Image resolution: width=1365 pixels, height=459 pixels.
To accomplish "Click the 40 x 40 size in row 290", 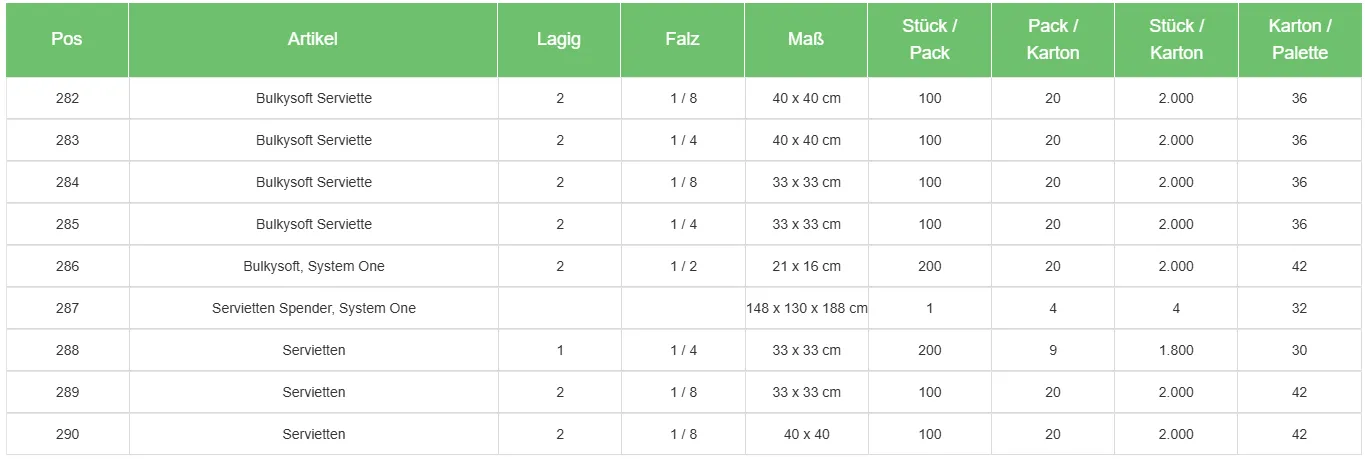I will coord(806,434).
